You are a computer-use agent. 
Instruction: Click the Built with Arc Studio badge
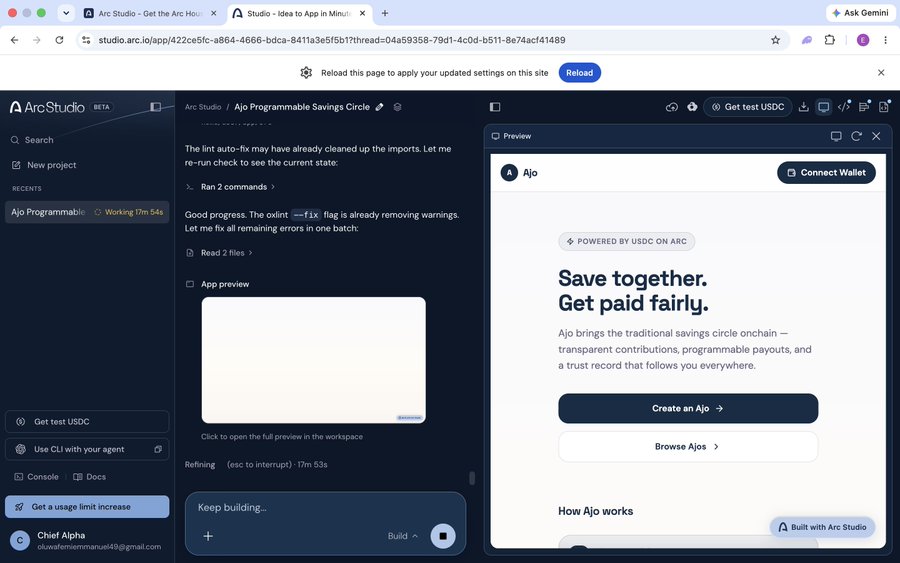[x=822, y=527]
